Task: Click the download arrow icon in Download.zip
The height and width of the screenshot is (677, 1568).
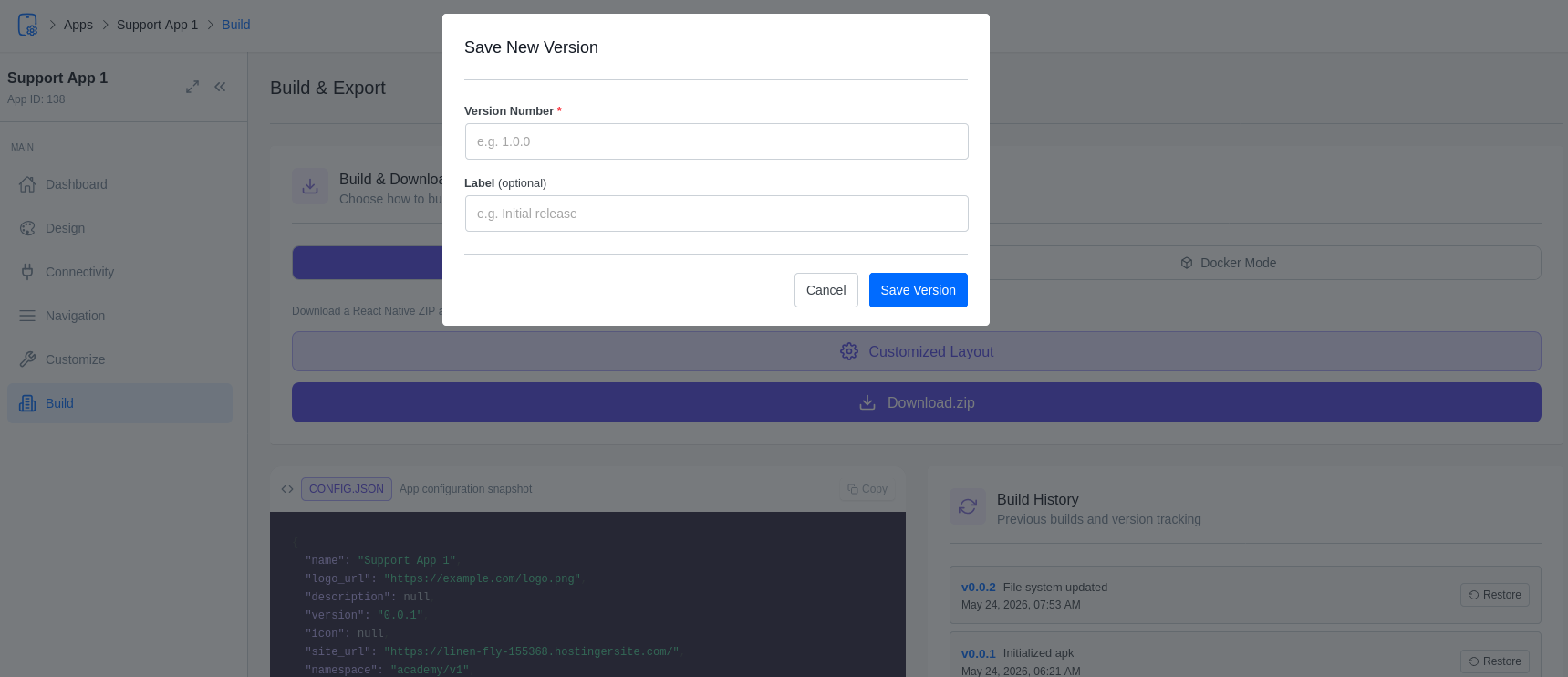Action: [x=867, y=402]
